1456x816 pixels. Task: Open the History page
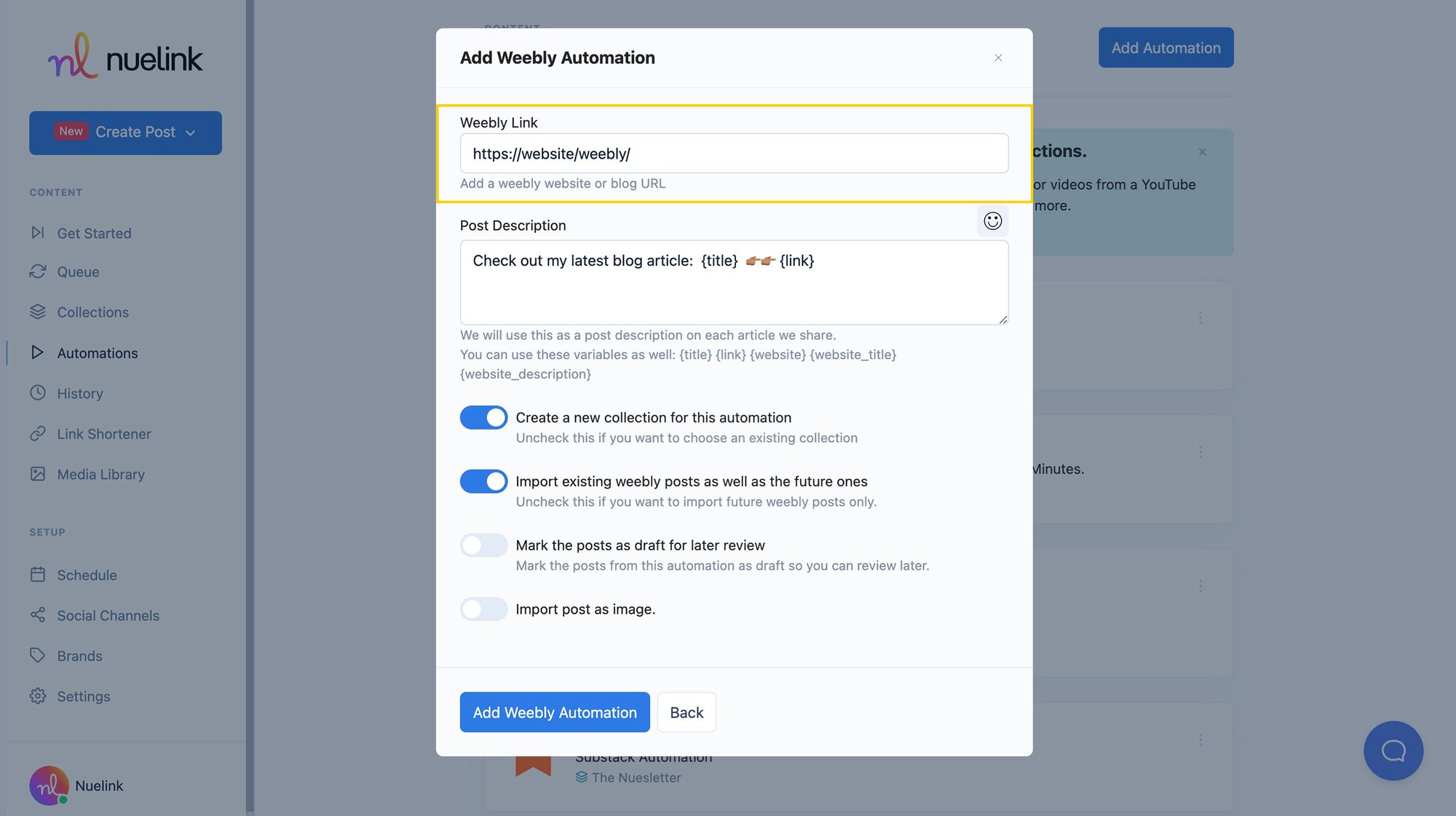80,393
